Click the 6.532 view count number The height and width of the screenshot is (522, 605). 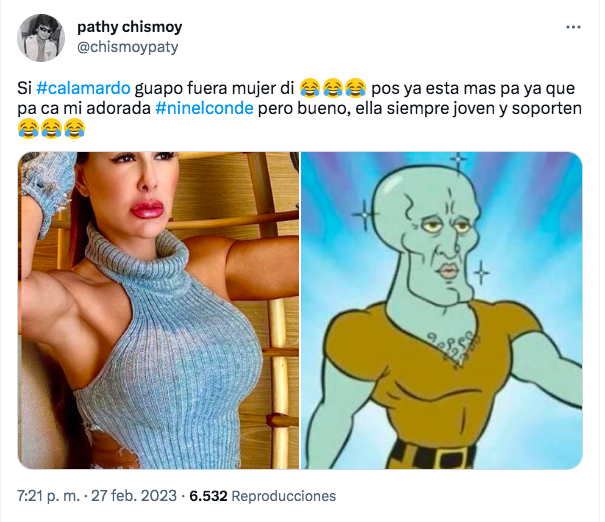(x=208, y=496)
